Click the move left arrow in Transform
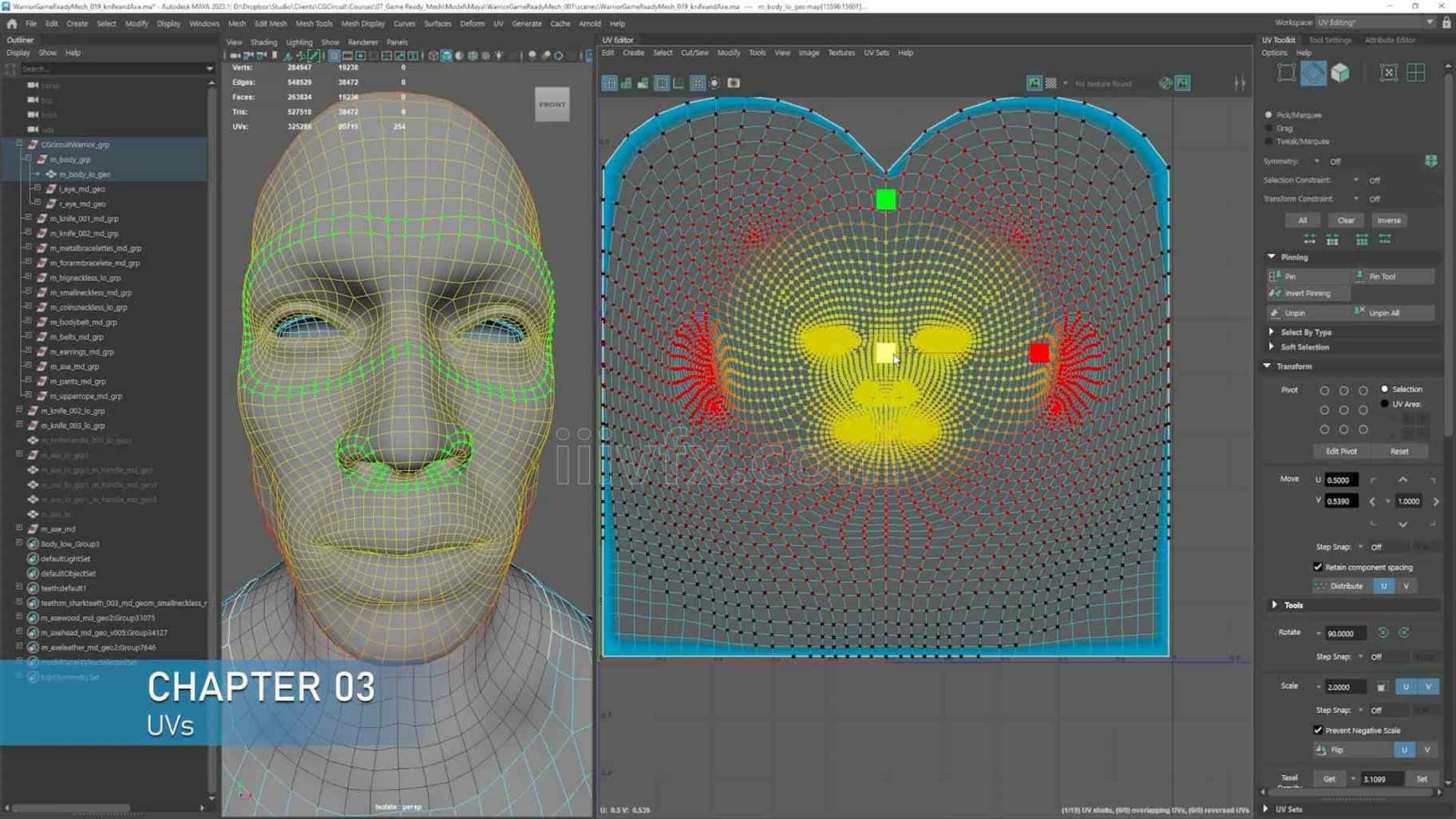Viewport: 1456px width, 819px height. point(1372,501)
